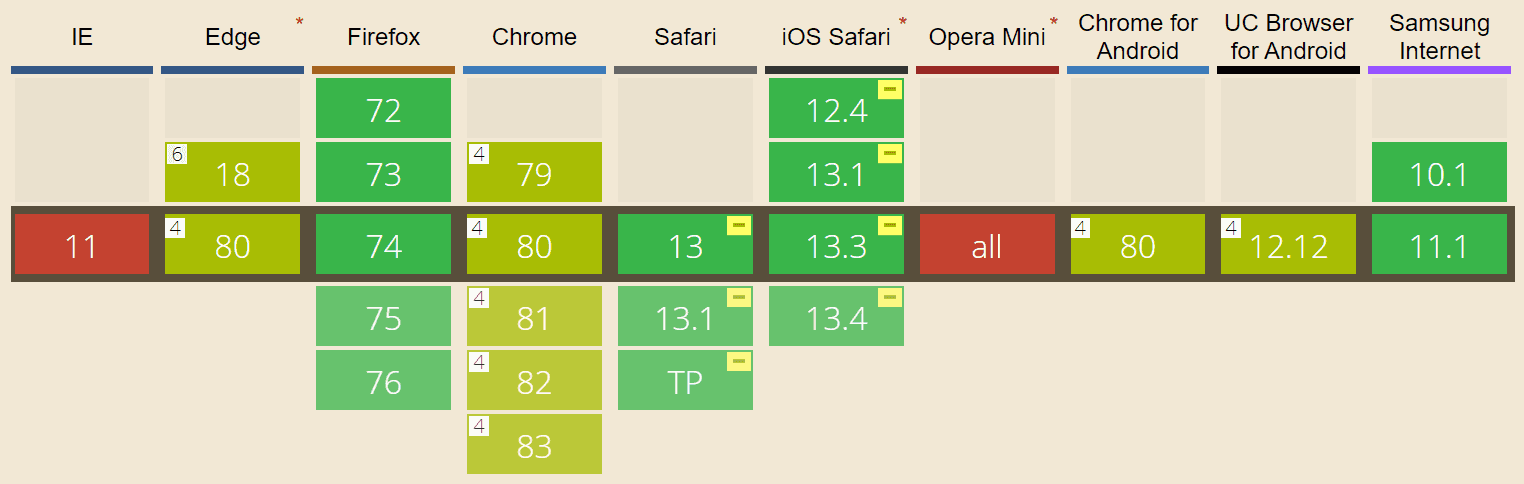Click the yellow prefix flag on desktop Safari 13
The height and width of the screenshot is (484, 1524).
tap(739, 226)
